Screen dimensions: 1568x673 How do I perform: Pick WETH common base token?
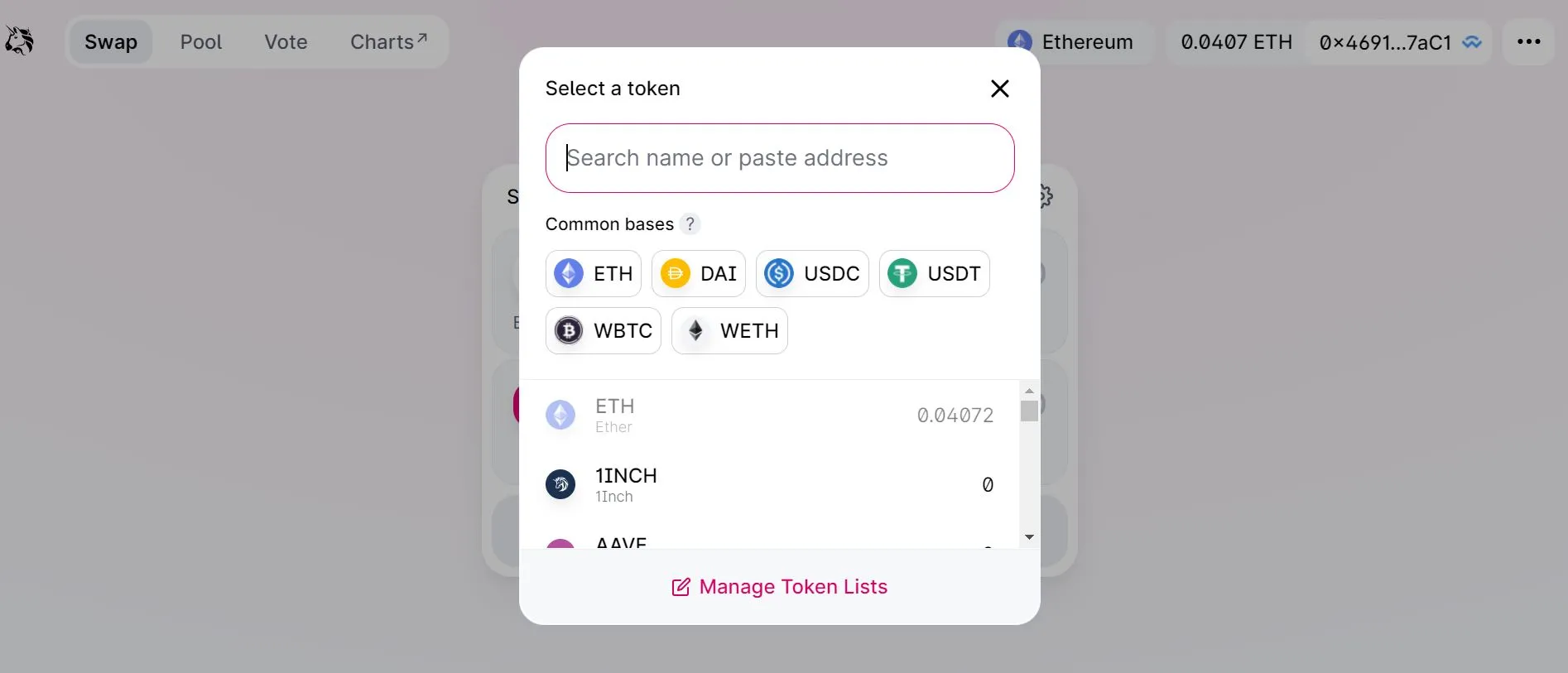point(729,331)
